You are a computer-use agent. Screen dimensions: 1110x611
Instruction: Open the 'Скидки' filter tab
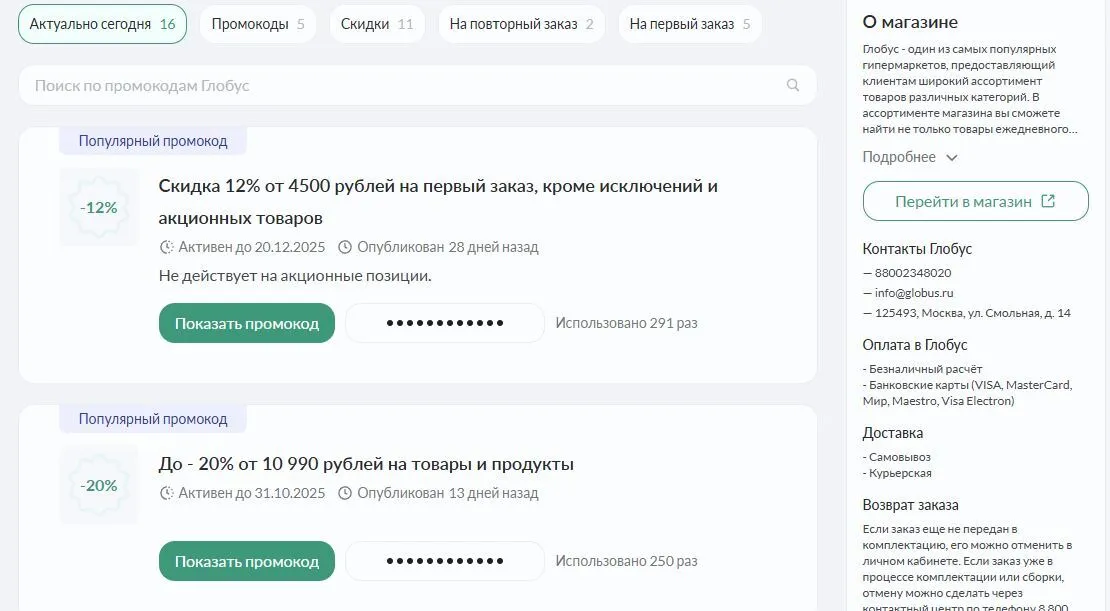(376, 24)
